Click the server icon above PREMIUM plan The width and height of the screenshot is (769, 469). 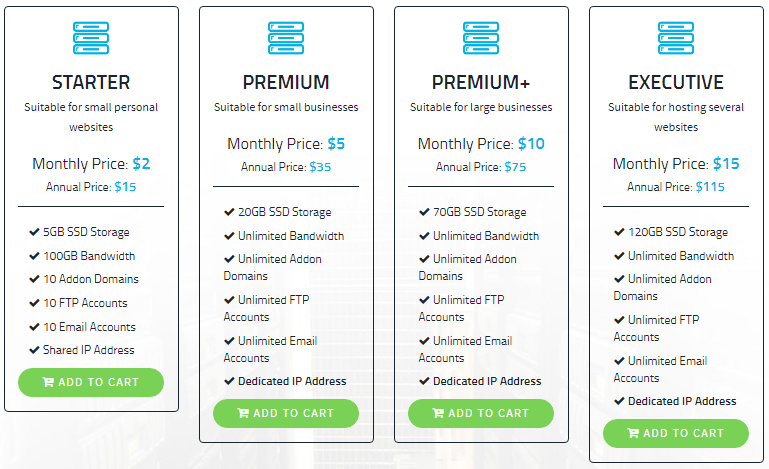point(286,38)
